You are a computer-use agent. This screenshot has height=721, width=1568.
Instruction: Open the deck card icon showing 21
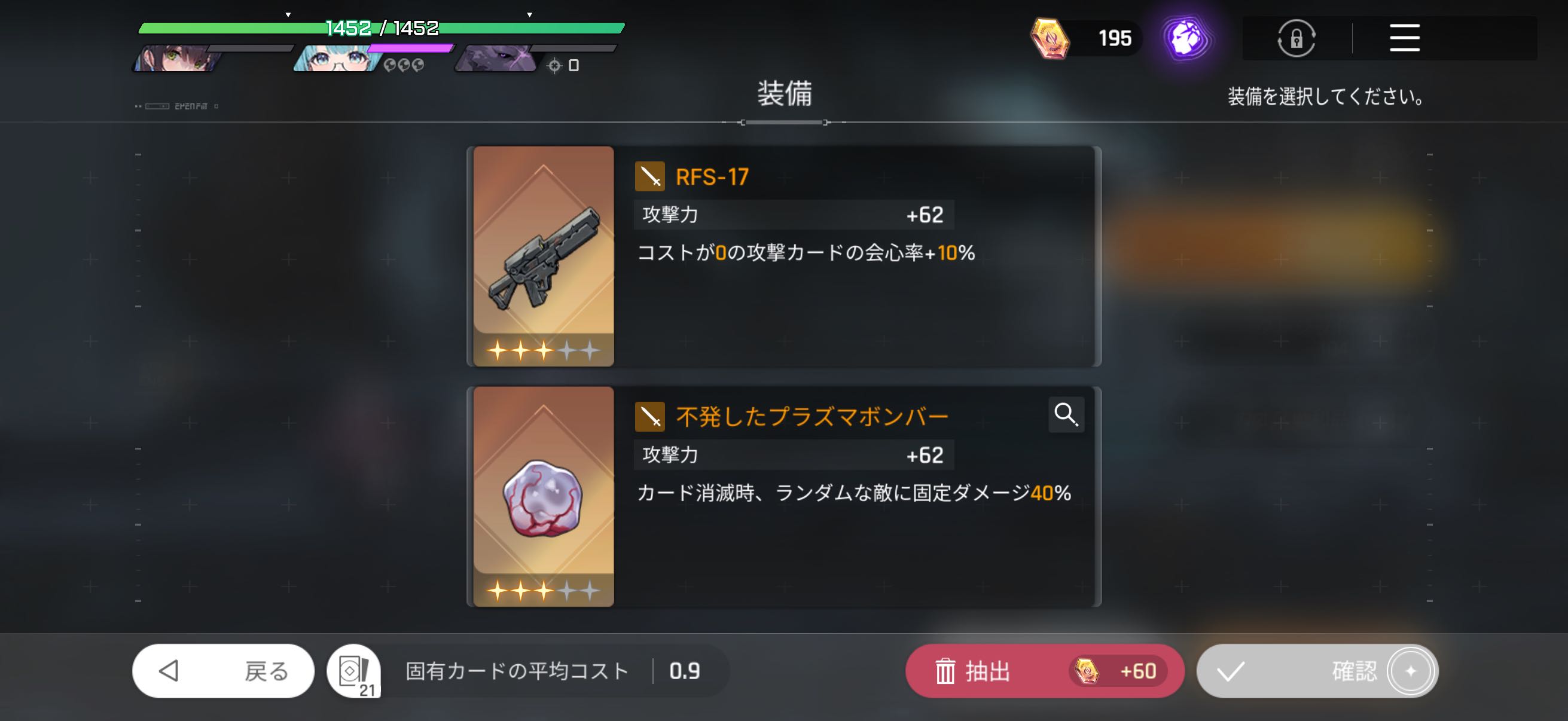(354, 671)
